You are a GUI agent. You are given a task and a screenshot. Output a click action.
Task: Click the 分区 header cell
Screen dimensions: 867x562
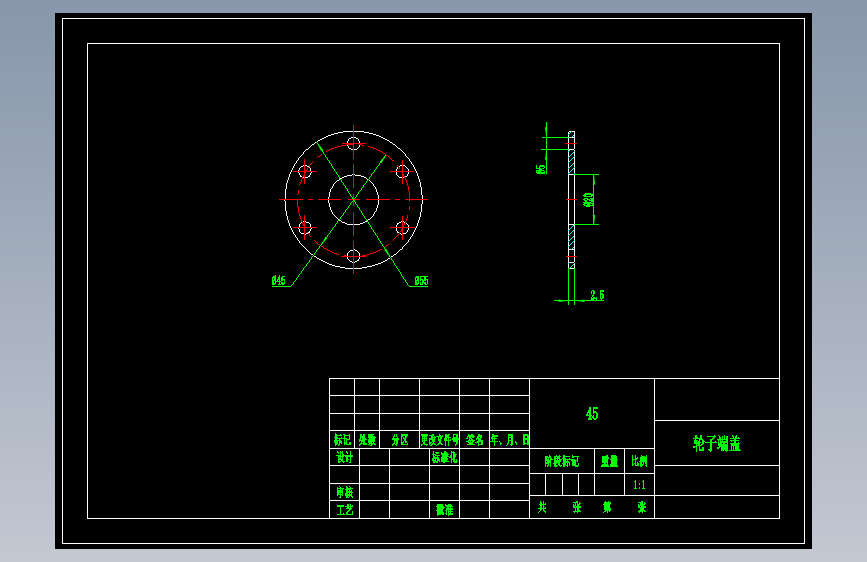[400, 440]
